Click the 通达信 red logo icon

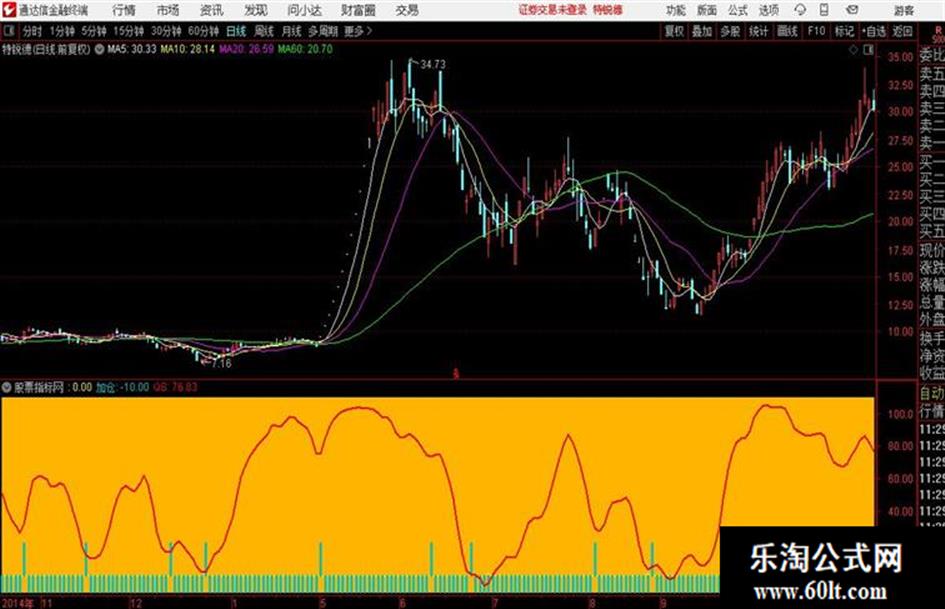point(8,10)
